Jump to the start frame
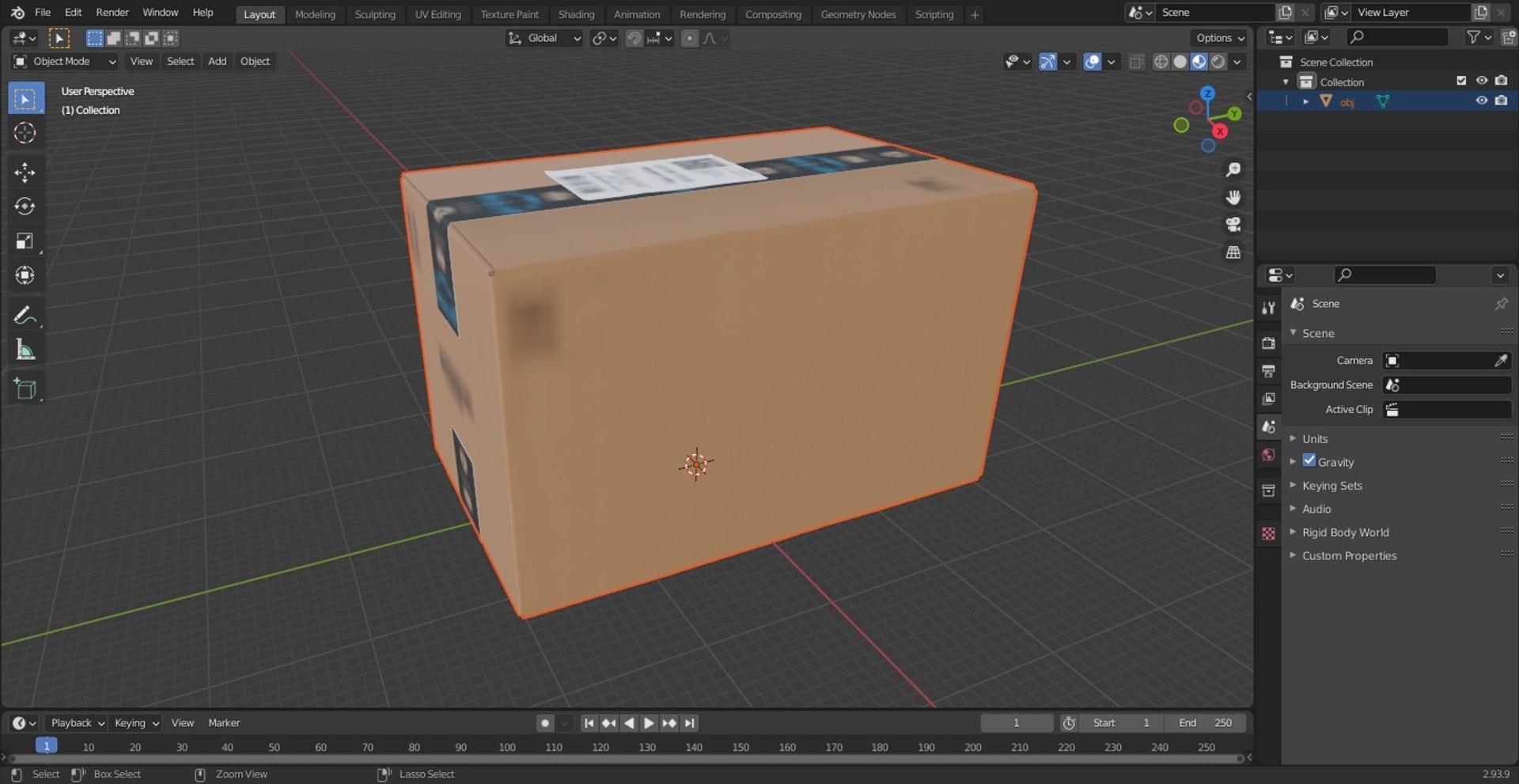This screenshot has width=1519, height=784. point(589,723)
